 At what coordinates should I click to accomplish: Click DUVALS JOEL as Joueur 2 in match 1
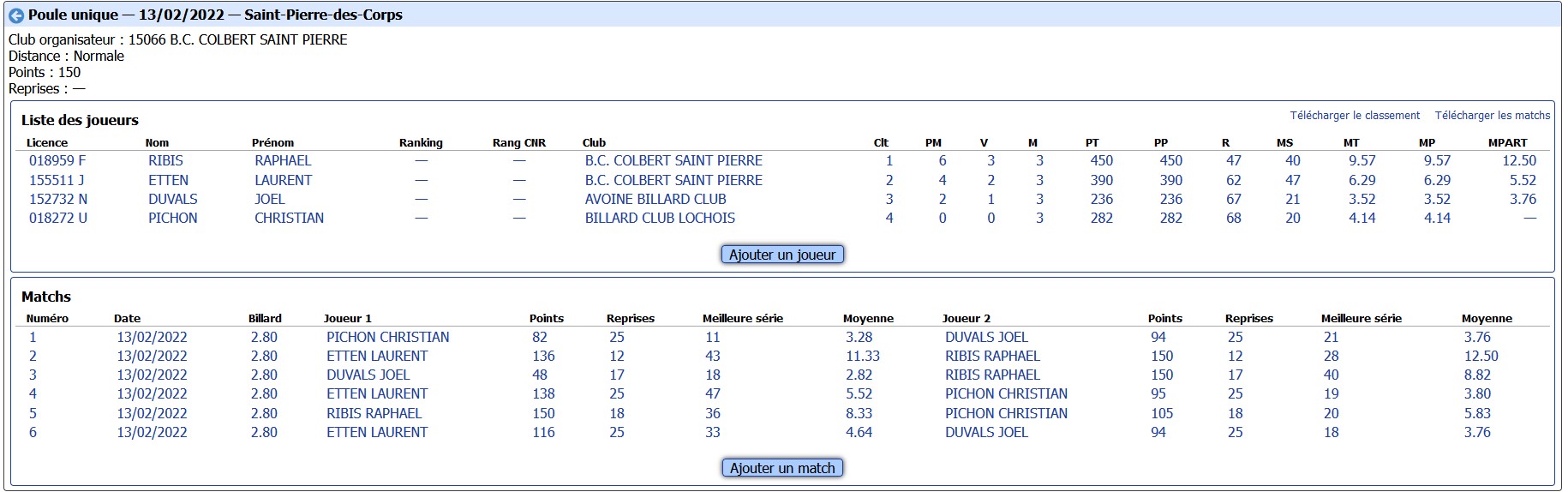(986, 337)
